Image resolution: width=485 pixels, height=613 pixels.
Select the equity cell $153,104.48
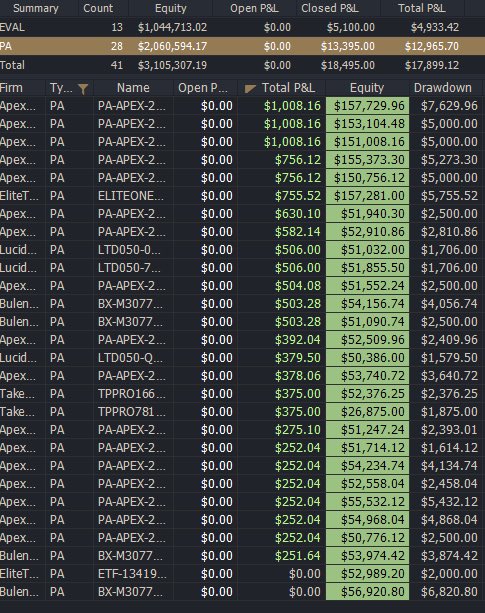(367, 124)
